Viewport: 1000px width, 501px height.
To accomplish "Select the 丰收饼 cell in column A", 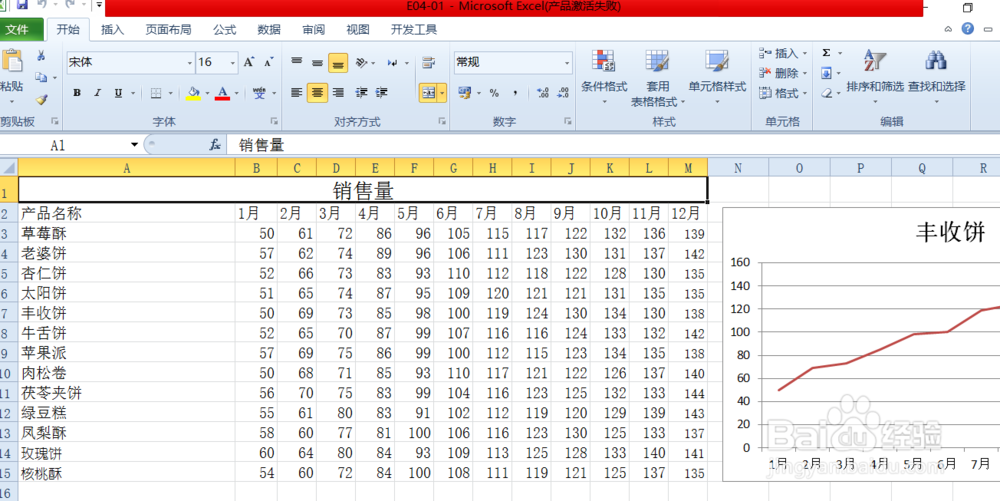I will click(126, 313).
